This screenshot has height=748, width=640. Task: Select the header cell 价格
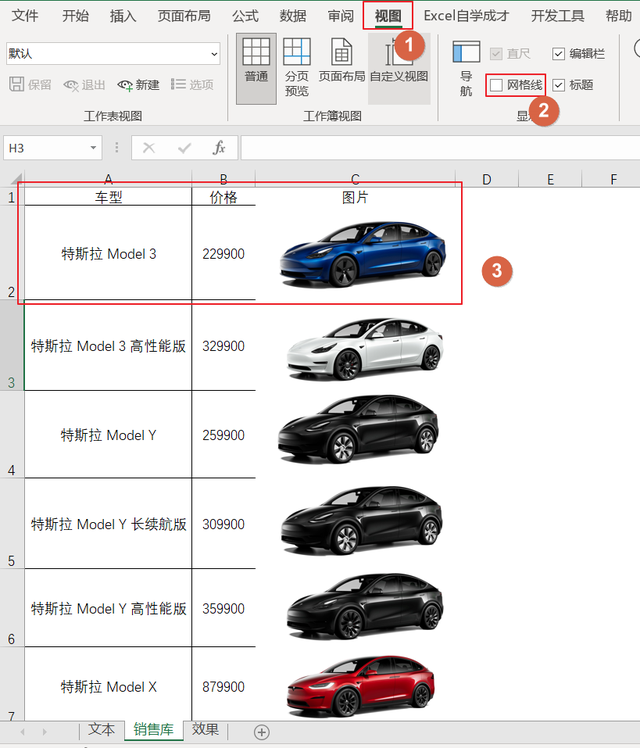223,197
